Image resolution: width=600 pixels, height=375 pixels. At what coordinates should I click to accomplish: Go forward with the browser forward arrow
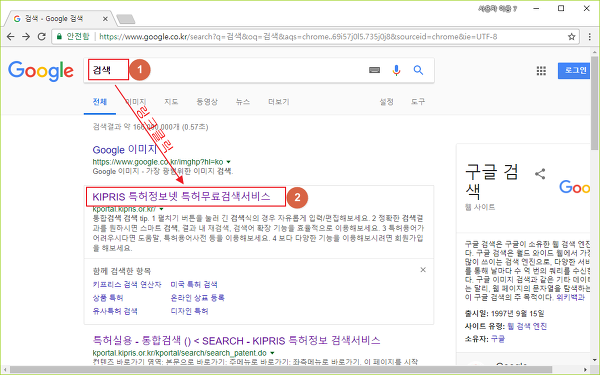coord(26,36)
